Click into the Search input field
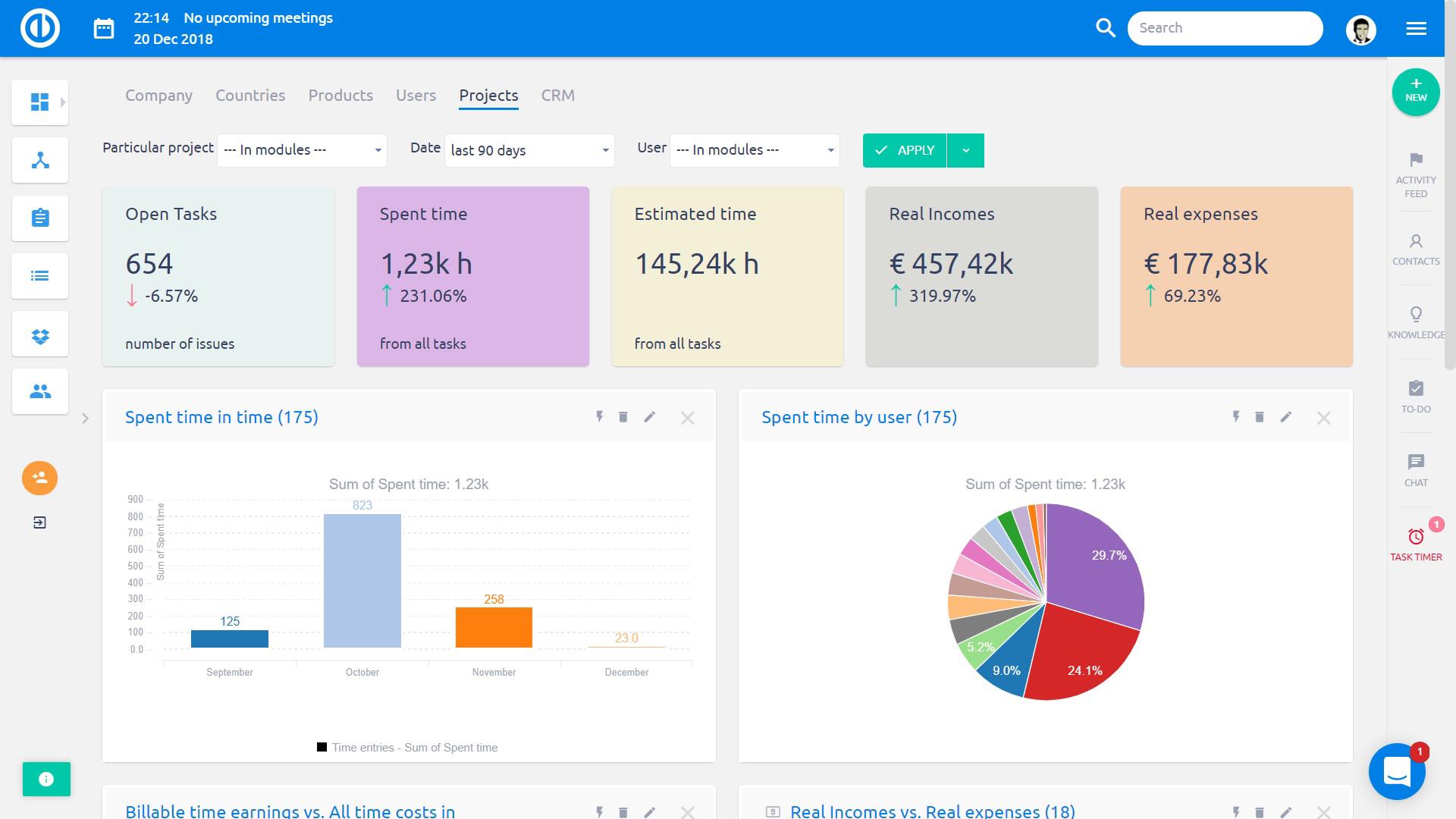1456x819 pixels. click(1224, 28)
